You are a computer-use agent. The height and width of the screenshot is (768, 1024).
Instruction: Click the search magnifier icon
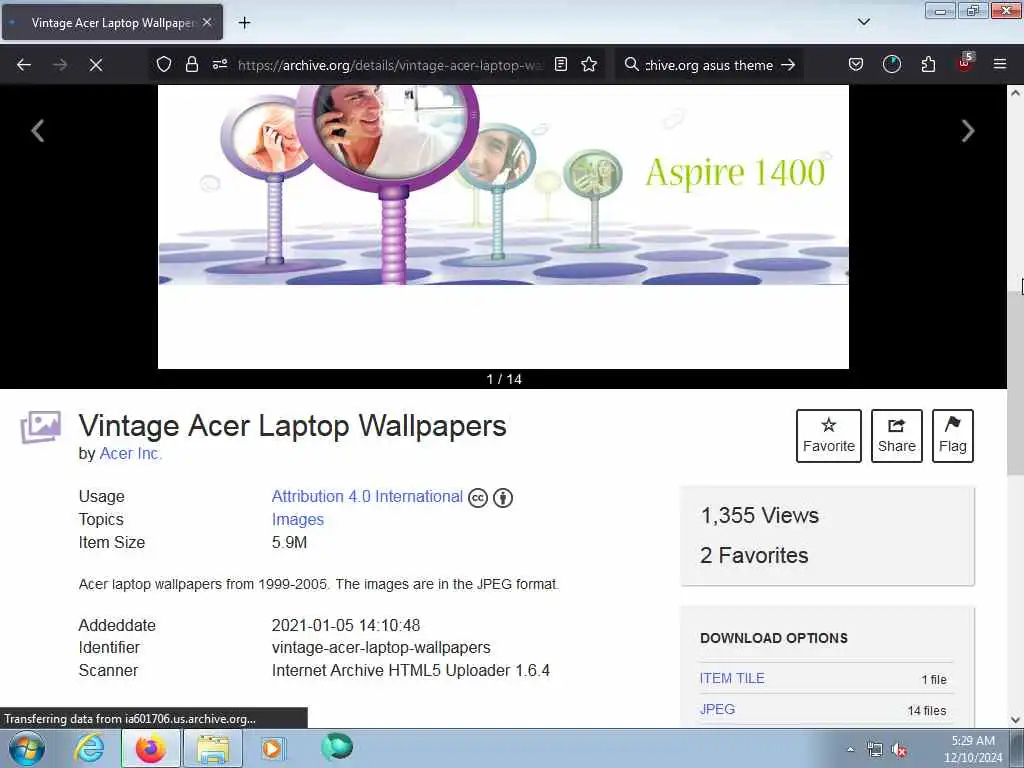pos(631,64)
